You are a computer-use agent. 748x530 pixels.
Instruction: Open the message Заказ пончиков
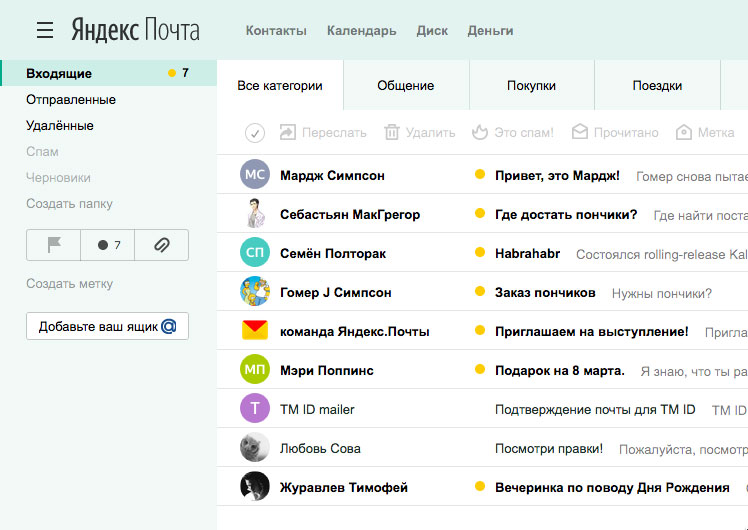click(x=545, y=292)
